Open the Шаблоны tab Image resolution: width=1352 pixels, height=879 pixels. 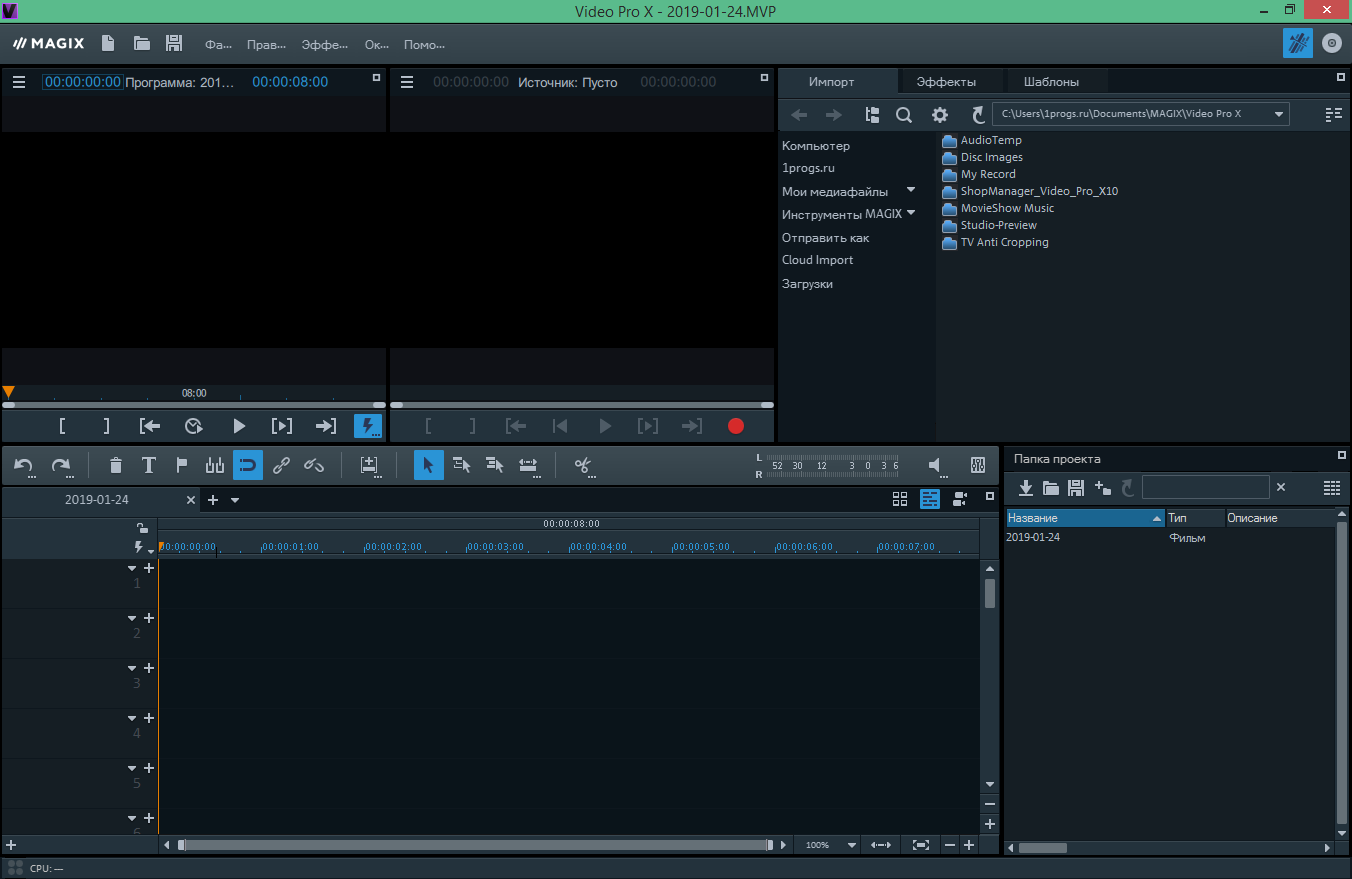[1054, 81]
